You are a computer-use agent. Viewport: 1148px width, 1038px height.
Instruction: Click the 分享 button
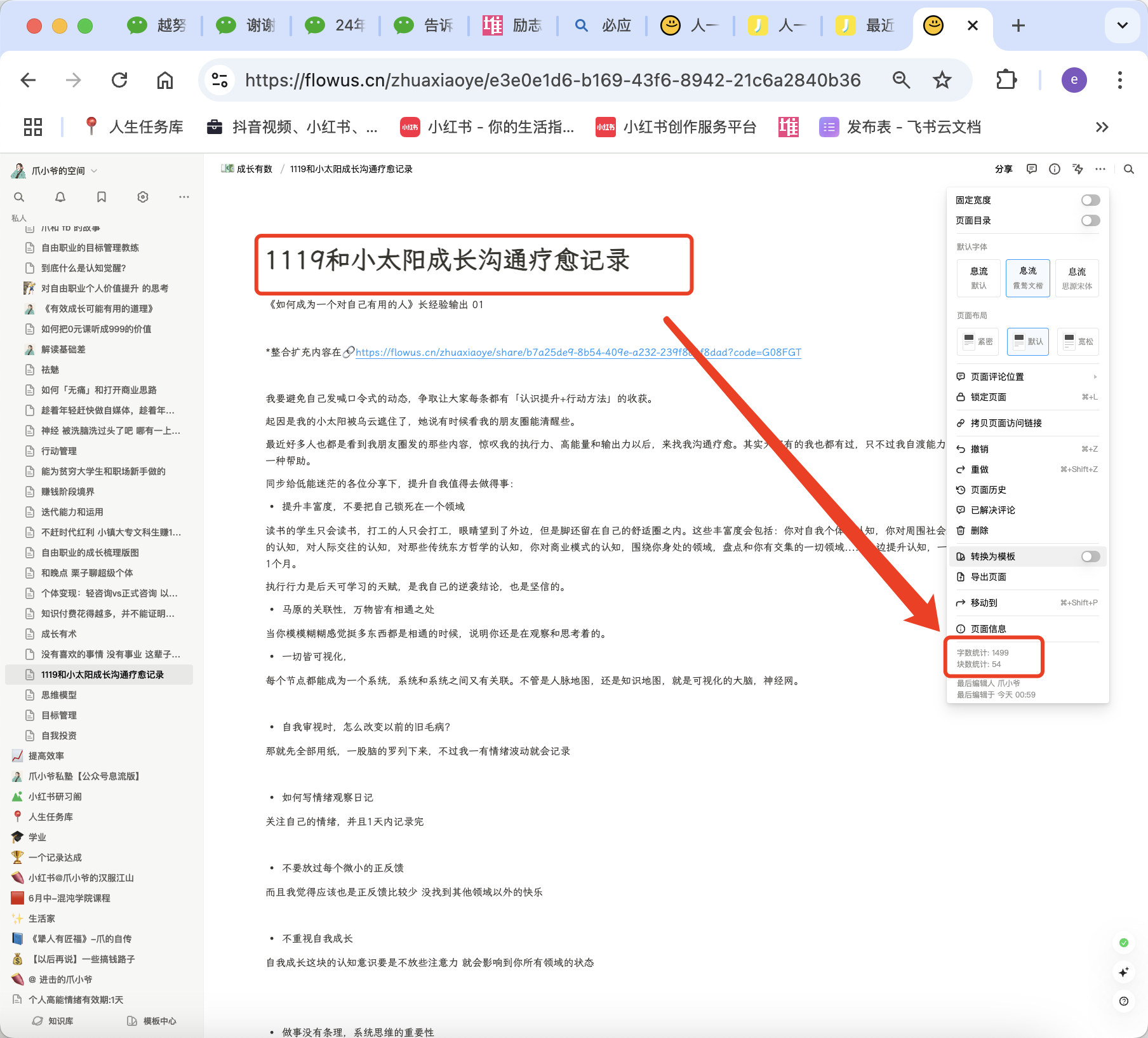point(1003,169)
